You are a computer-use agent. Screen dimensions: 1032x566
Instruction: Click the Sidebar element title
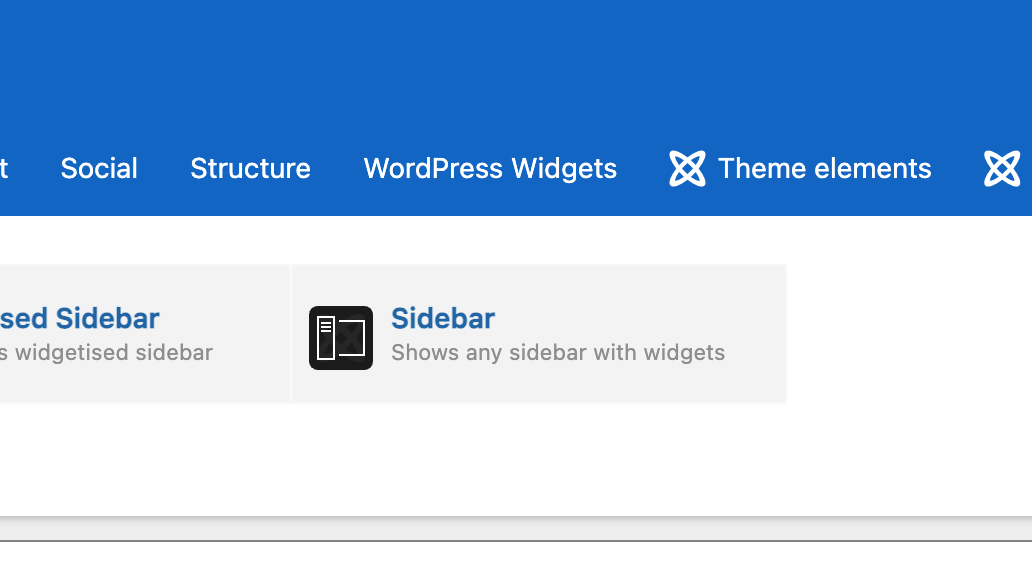443,318
